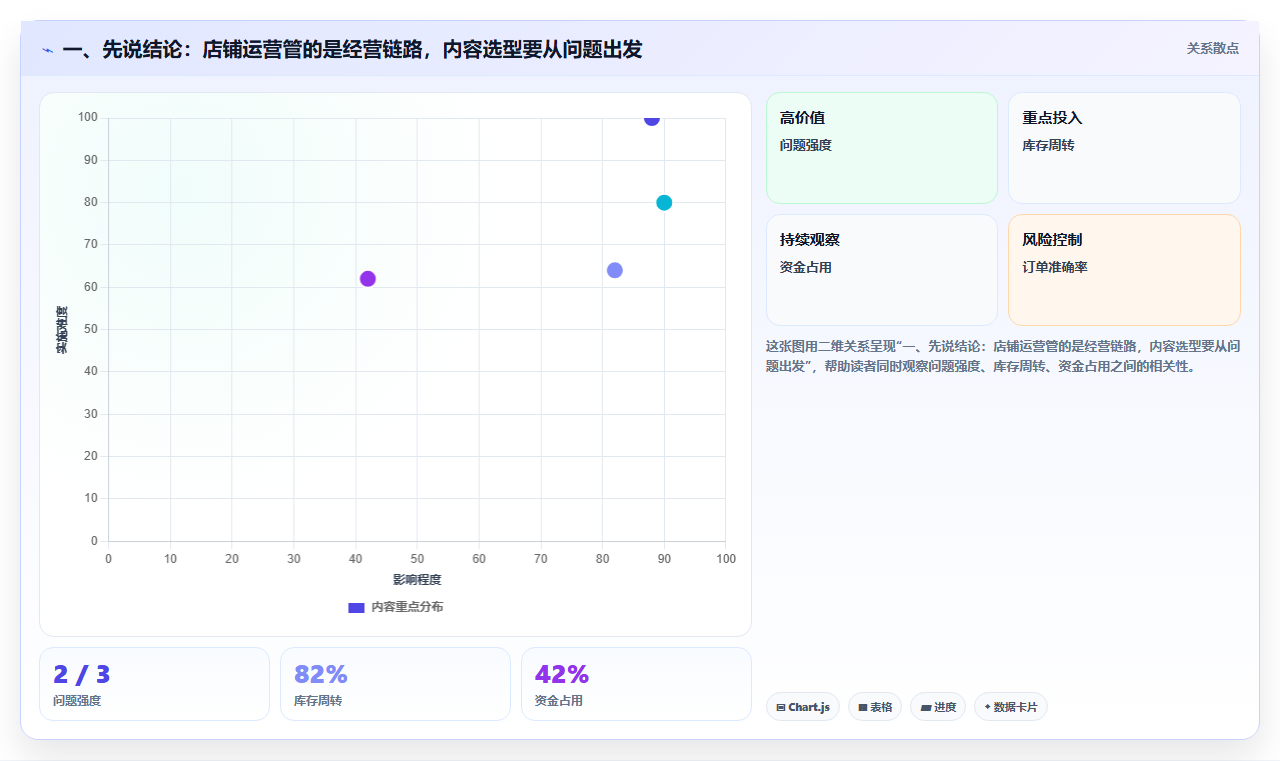Click the 订单准确率 text

1055,267
